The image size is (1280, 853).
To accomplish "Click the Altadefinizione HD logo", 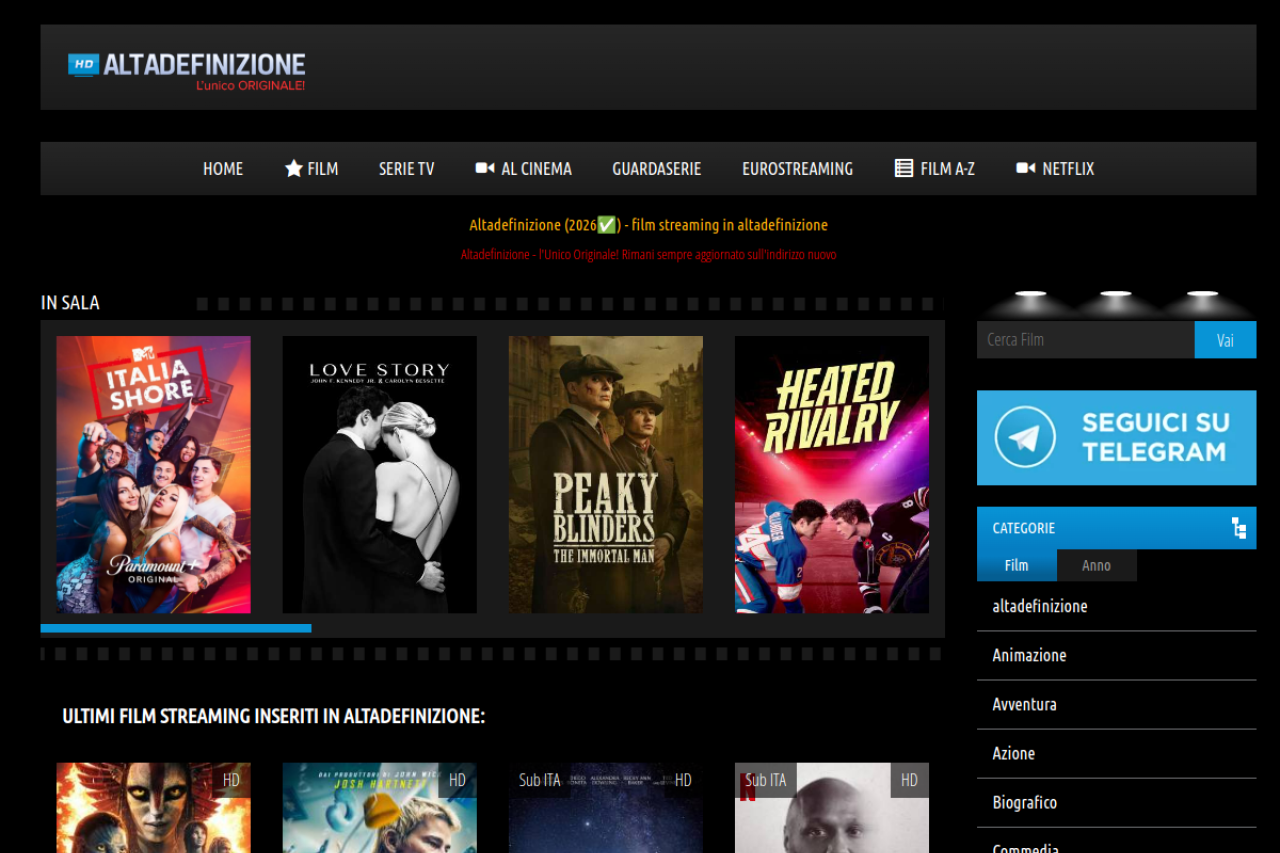I will coord(187,69).
